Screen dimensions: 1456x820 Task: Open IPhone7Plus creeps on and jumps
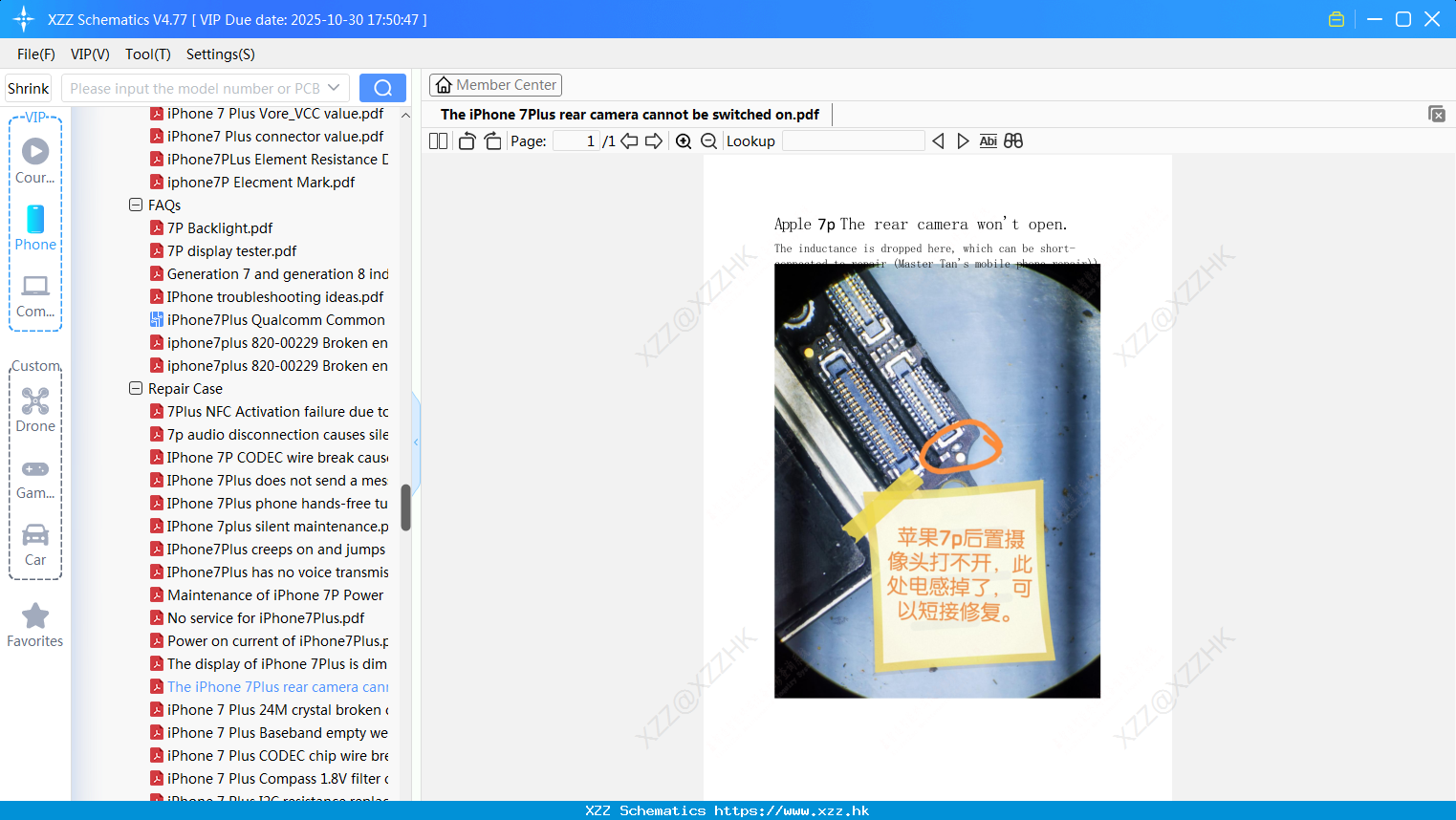(x=269, y=549)
